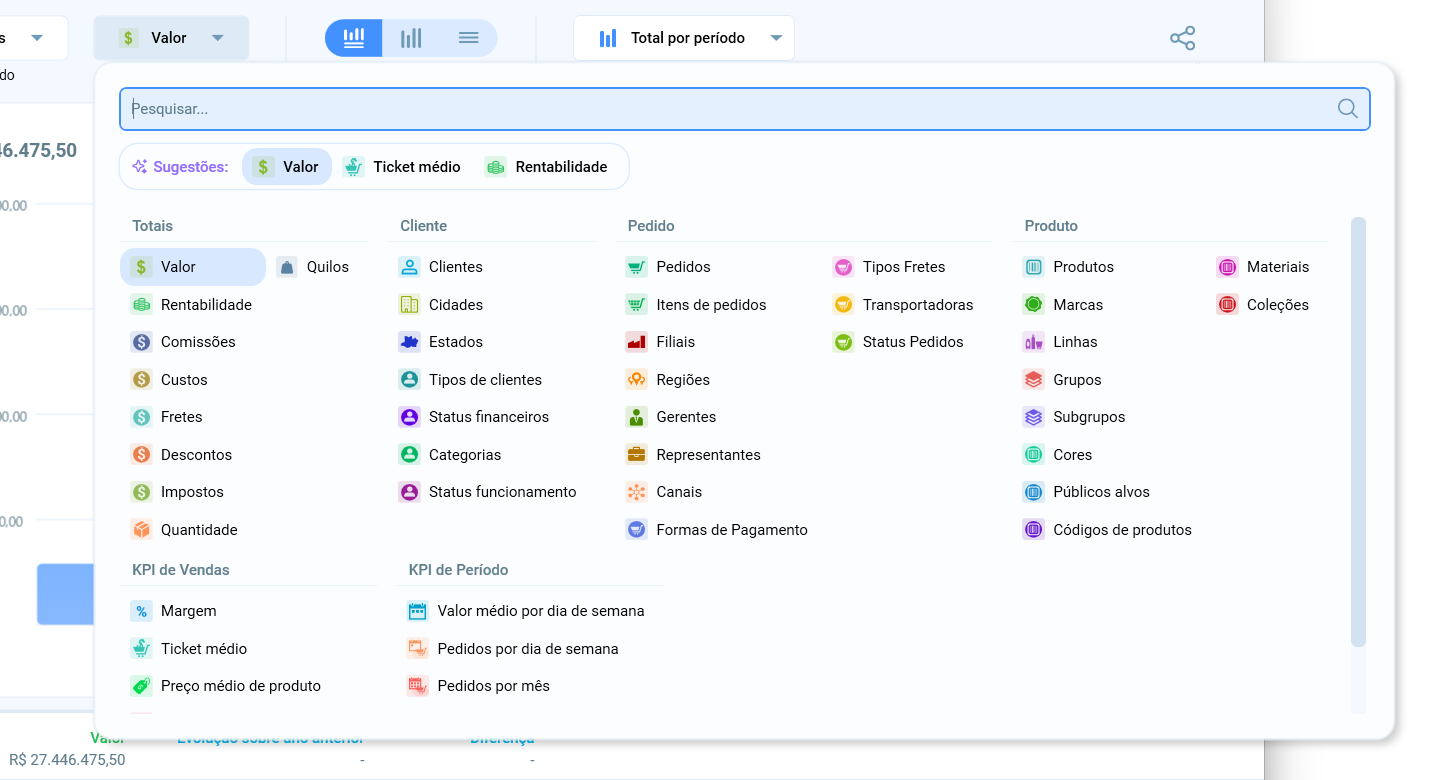Viewport: 1454px width, 780px height.
Task: Select the Ticket médio suggestion chip
Action: pos(402,167)
